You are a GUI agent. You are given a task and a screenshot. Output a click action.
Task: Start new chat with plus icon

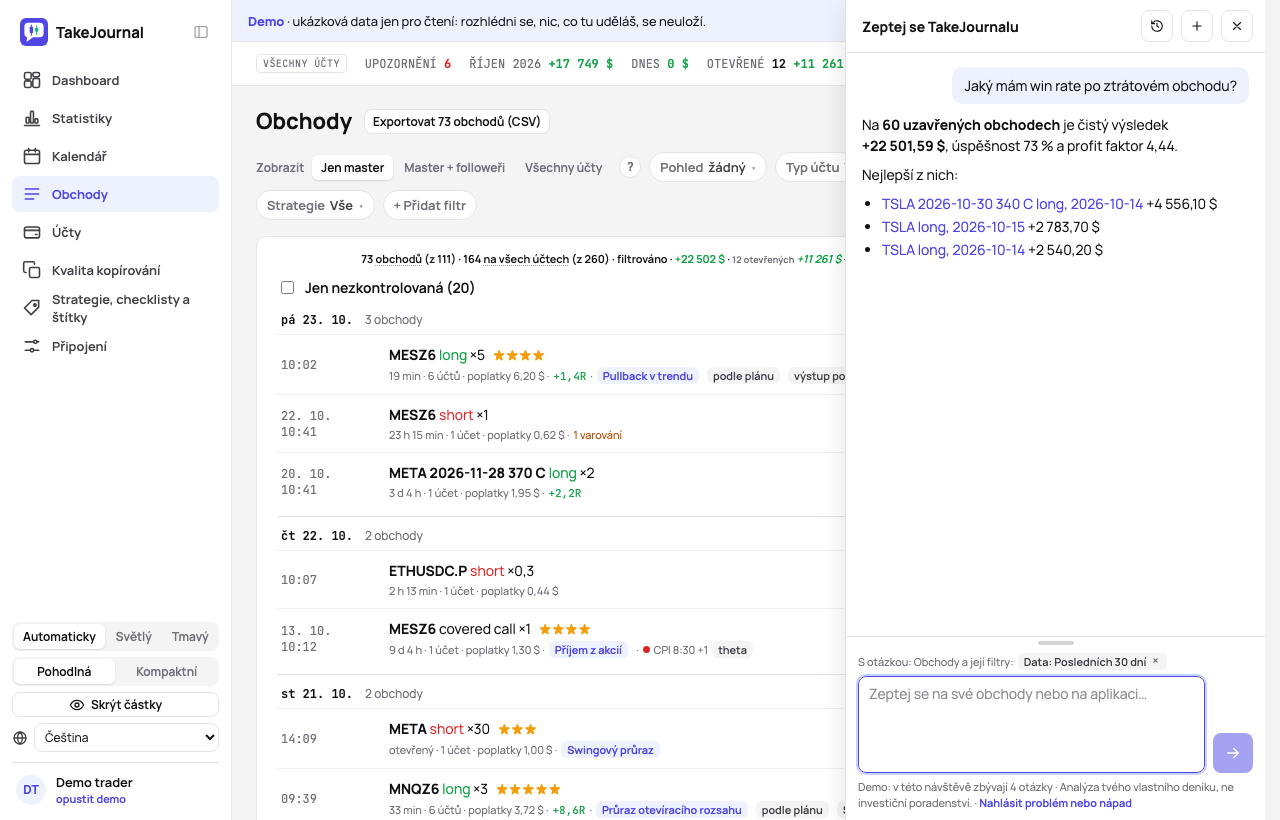[x=1197, y=26]
